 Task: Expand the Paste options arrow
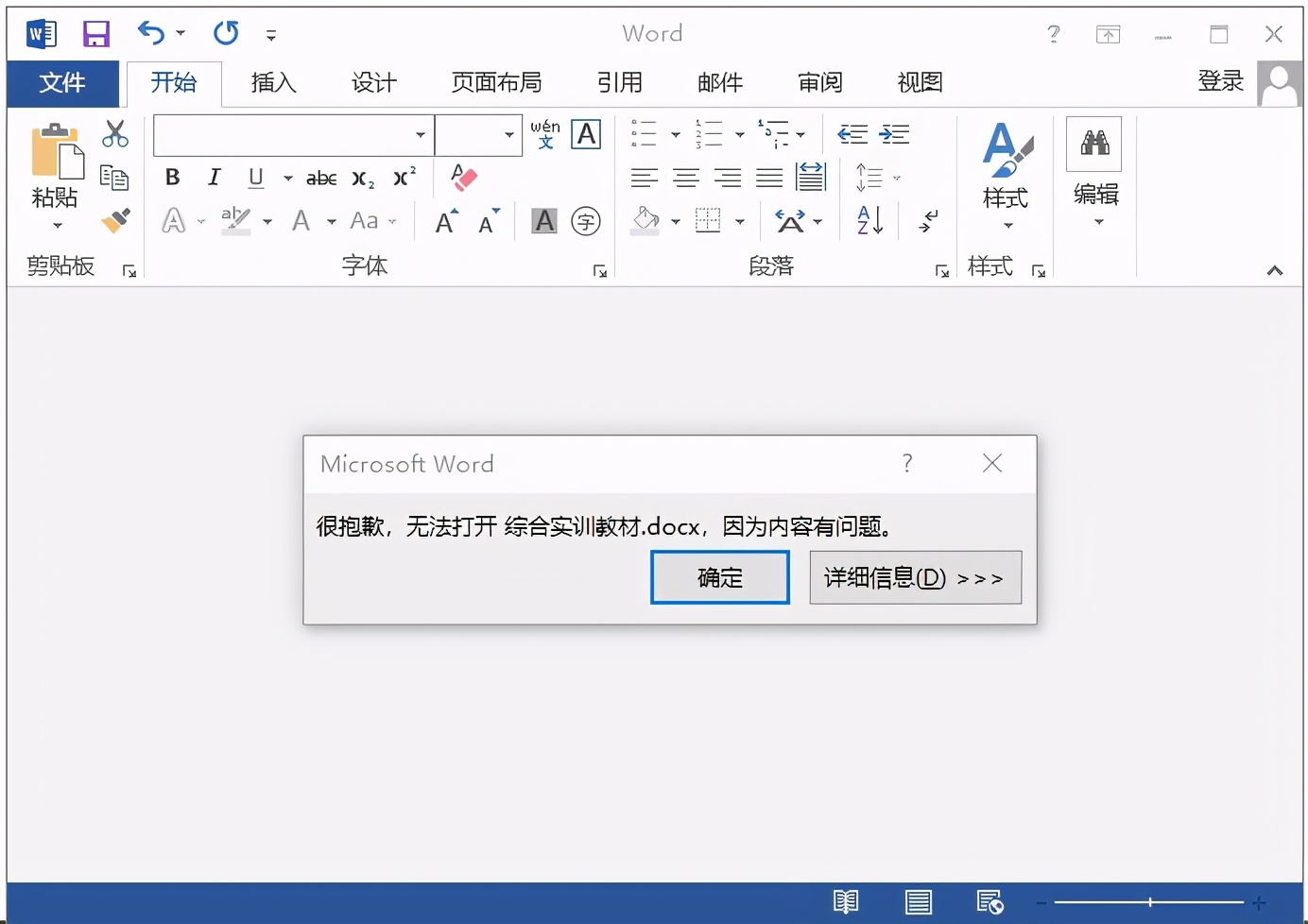(58, 226)
